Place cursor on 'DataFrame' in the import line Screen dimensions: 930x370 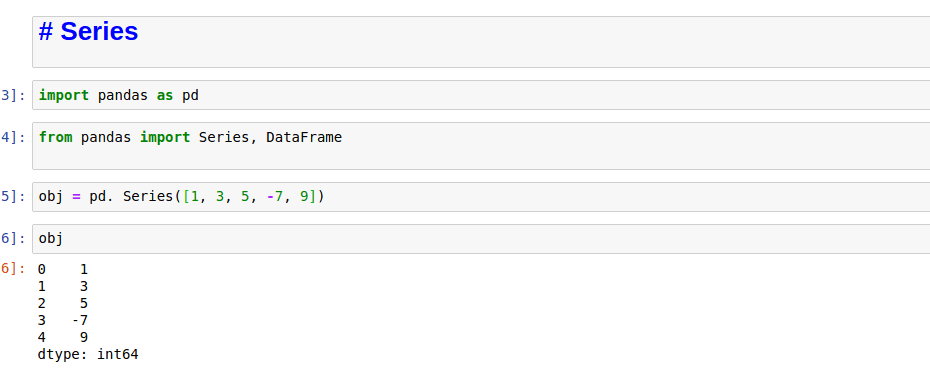304,138
